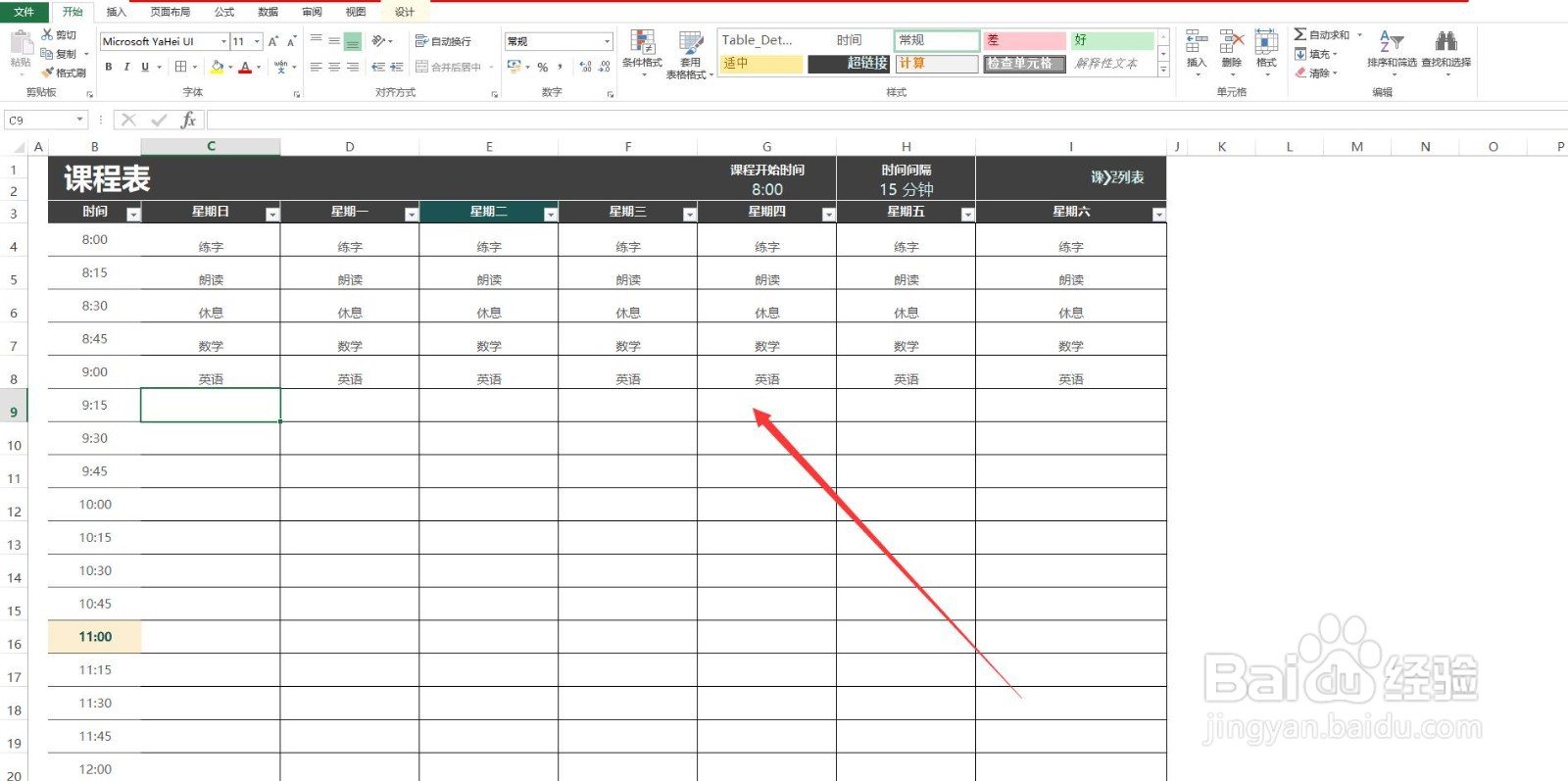This screenshot has height=781, width=1568.
Task: Switch to the 数据 ribbon tab
Action: 268,12
